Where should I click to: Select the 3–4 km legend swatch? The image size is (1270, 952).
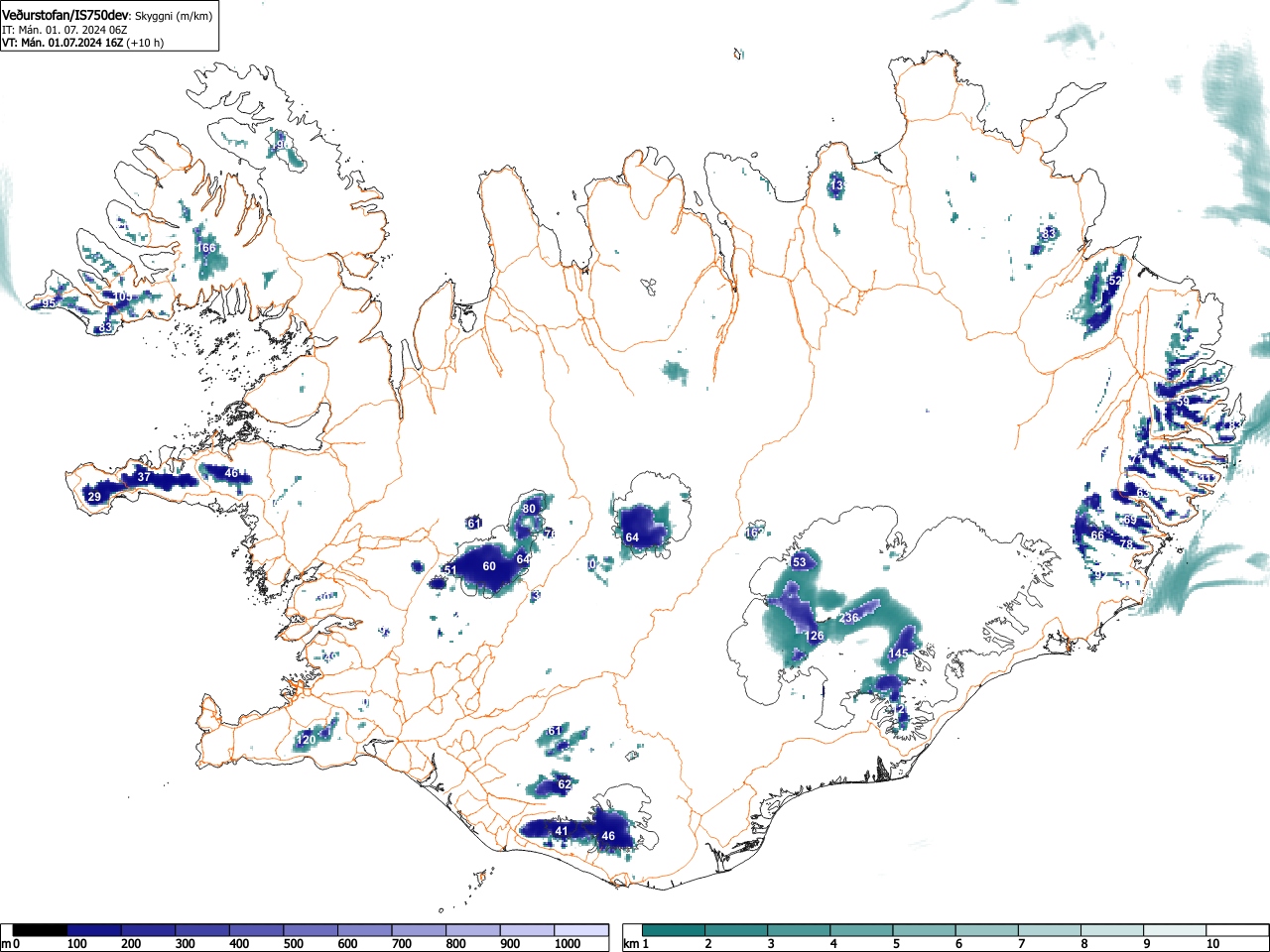tap(800, 930)
